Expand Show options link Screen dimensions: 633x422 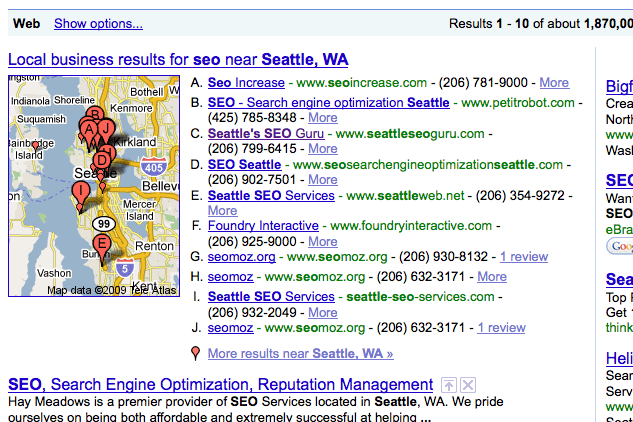pos(99,23)
